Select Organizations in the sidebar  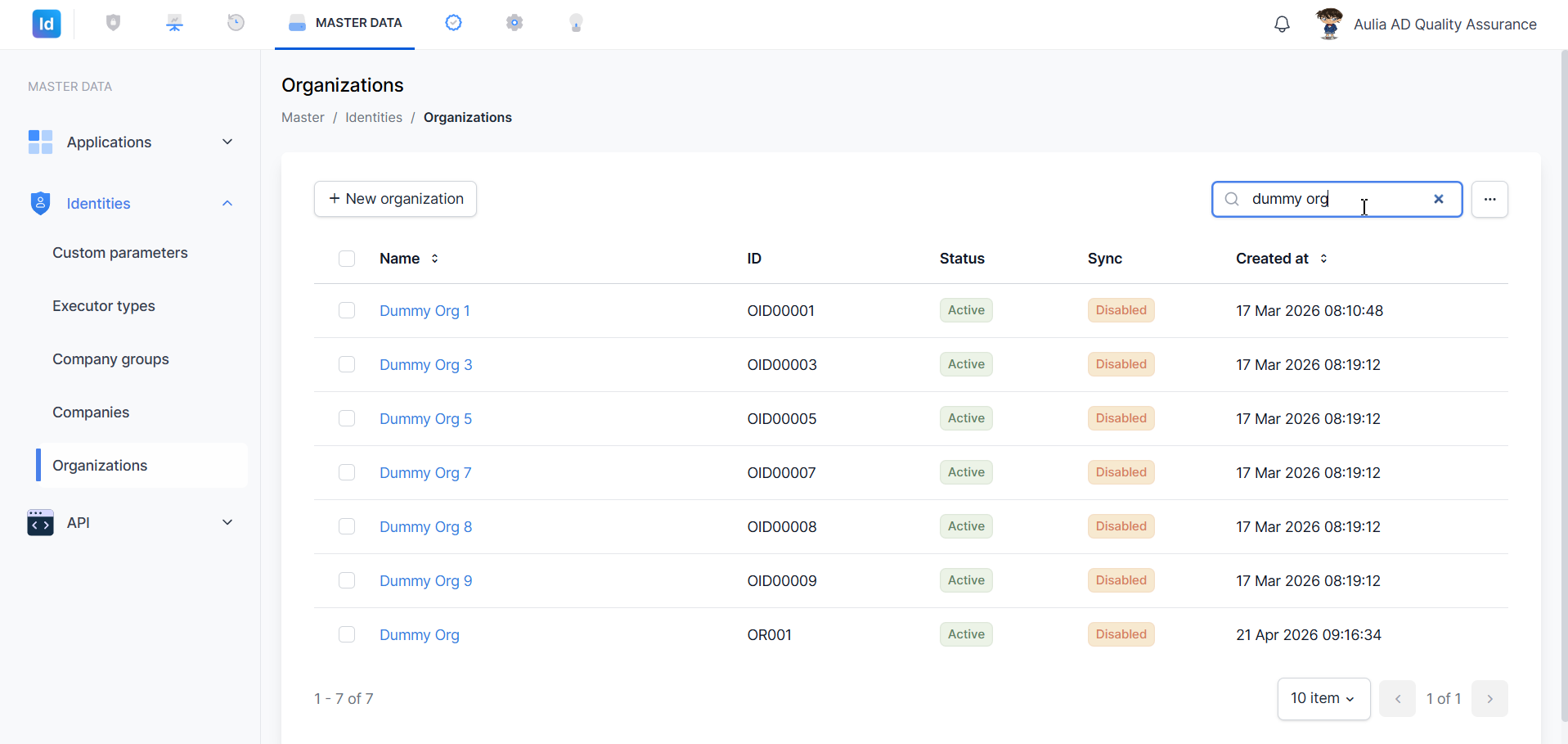142,466
